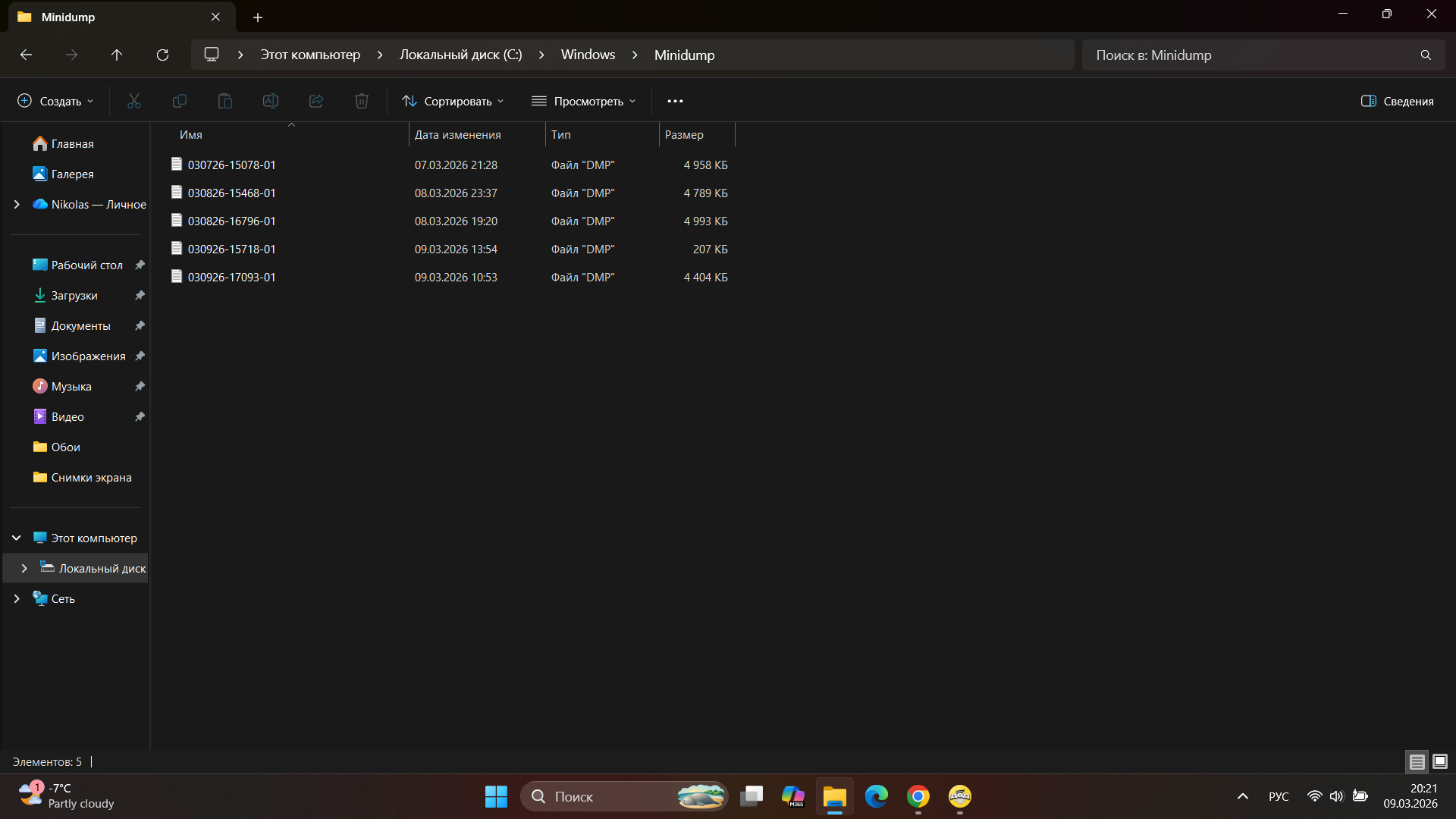This screenshot has width=1456, height=819.
Task: Show hidden system tray icons
Action: coord(1242,796)
